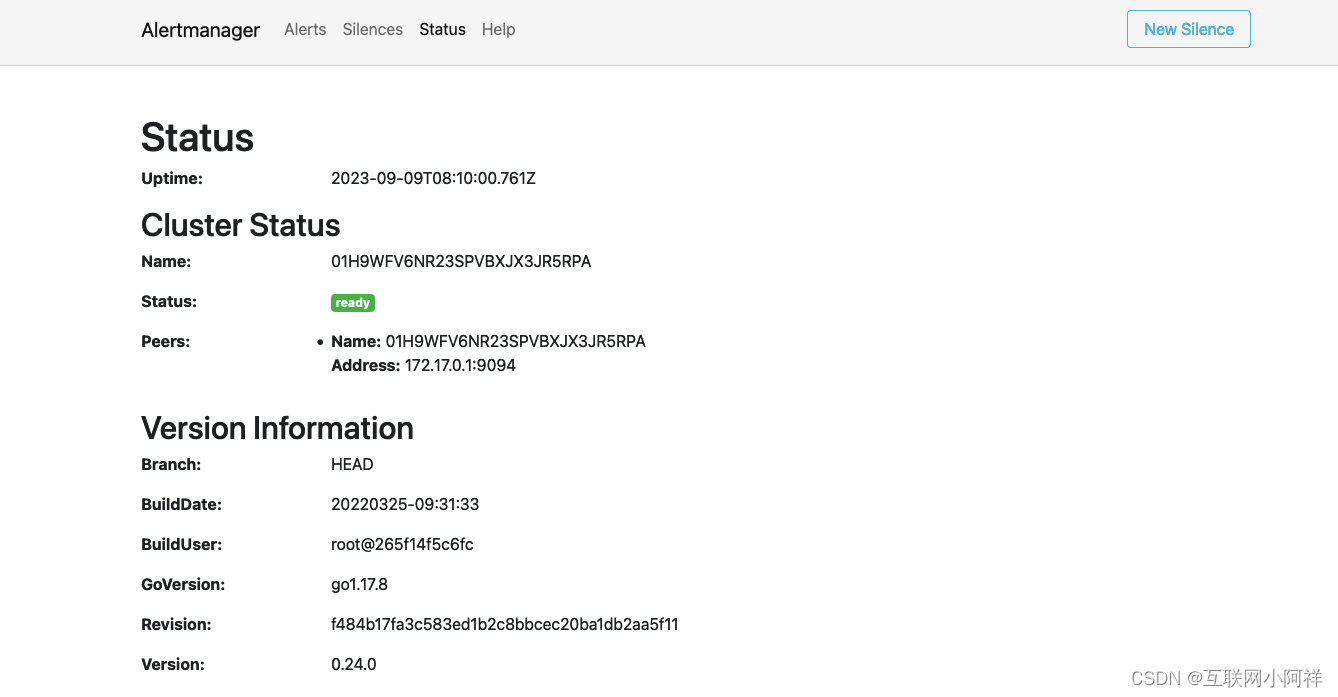The image size is (1338, 697).
Task: Select the Status navigation item
Action: click(442, 29)
